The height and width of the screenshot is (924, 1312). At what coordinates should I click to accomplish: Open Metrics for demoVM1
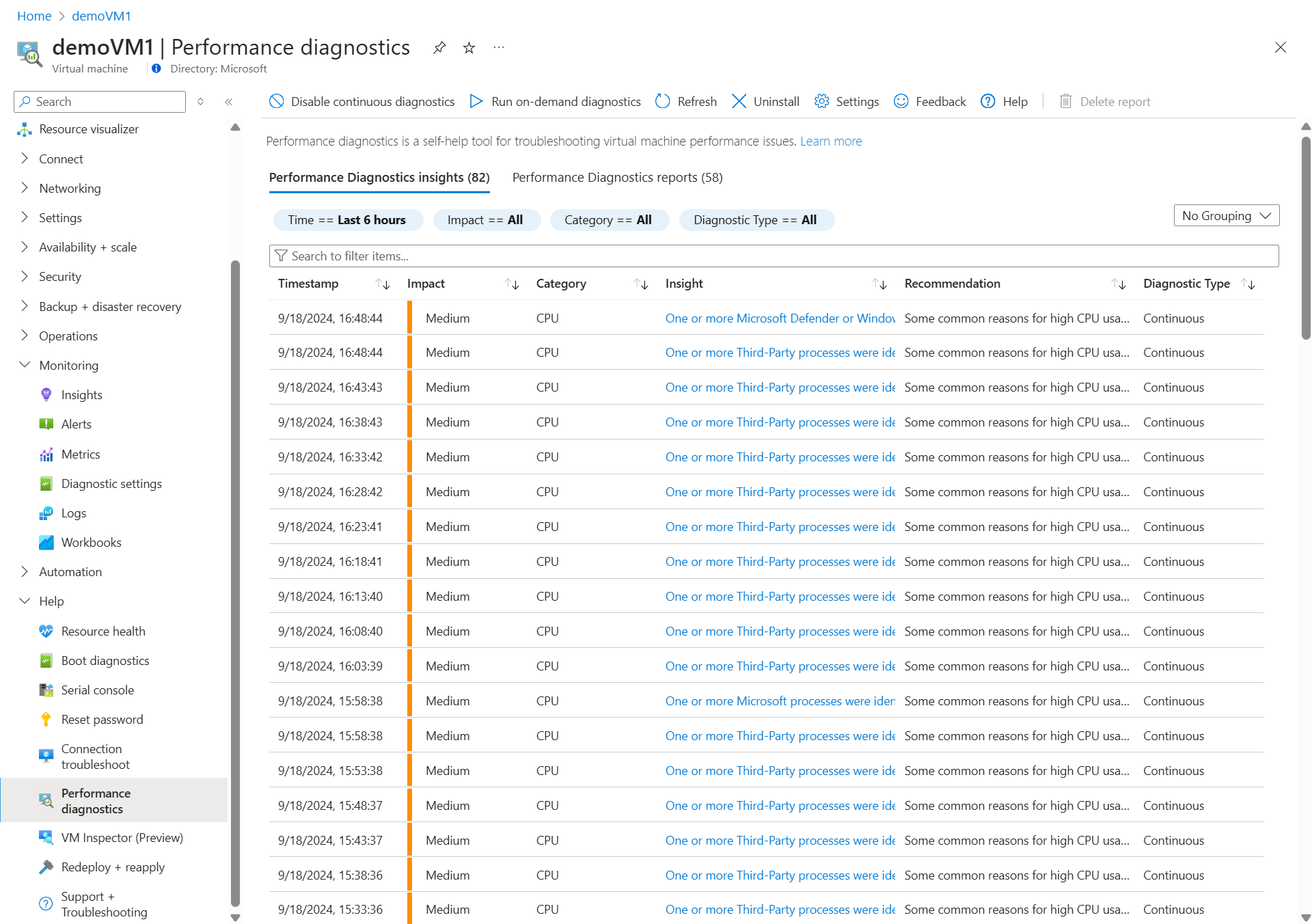click(x=81, y=454)
